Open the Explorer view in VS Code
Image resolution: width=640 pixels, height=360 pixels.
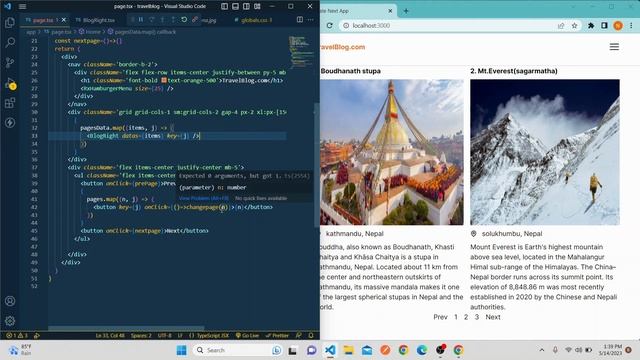coord(10,22)
